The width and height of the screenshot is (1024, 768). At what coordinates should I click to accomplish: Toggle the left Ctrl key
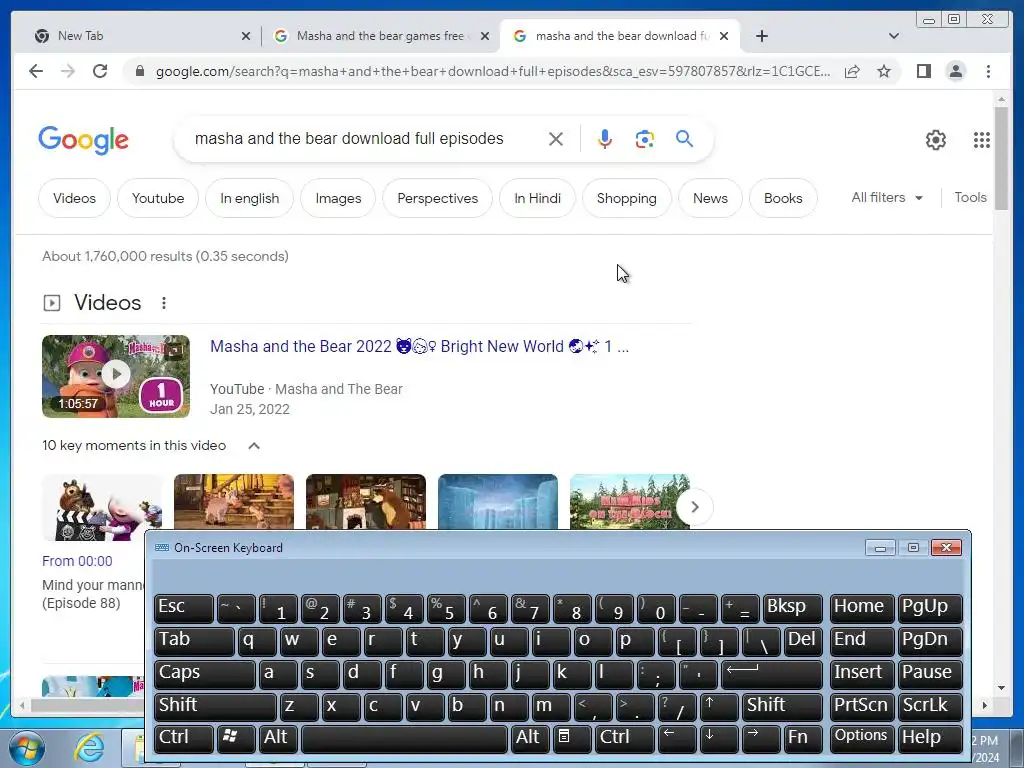coord(184,737)
